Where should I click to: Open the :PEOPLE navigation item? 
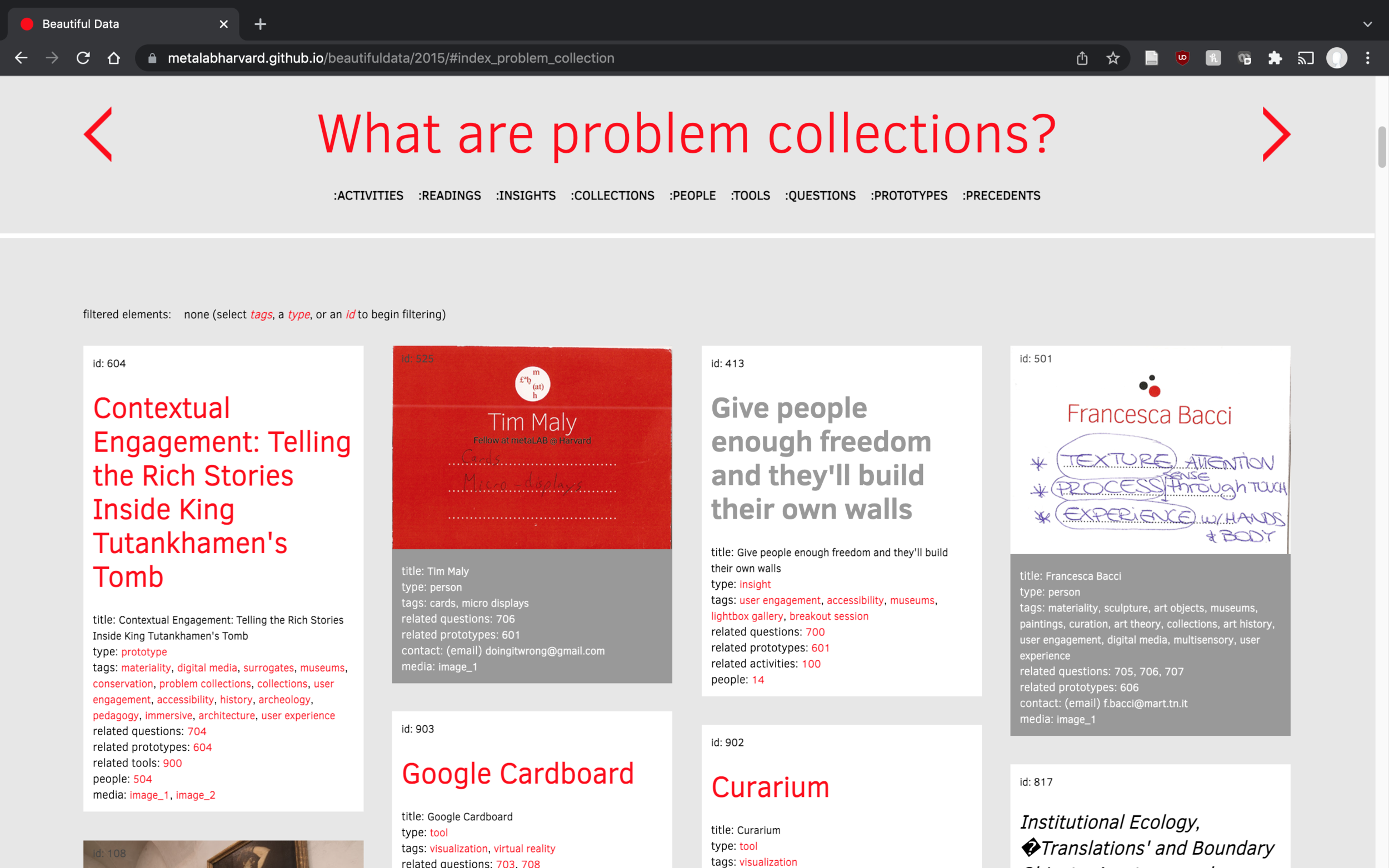click(692, 196)
